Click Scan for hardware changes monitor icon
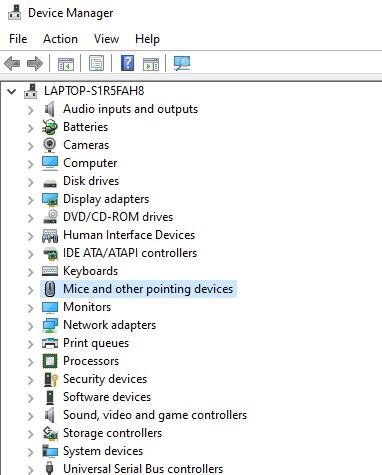 (x=182, y=63)
